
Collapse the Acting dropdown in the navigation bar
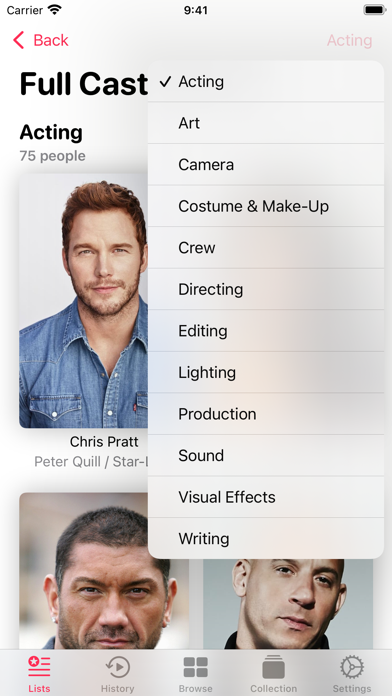tap(349, 40)
